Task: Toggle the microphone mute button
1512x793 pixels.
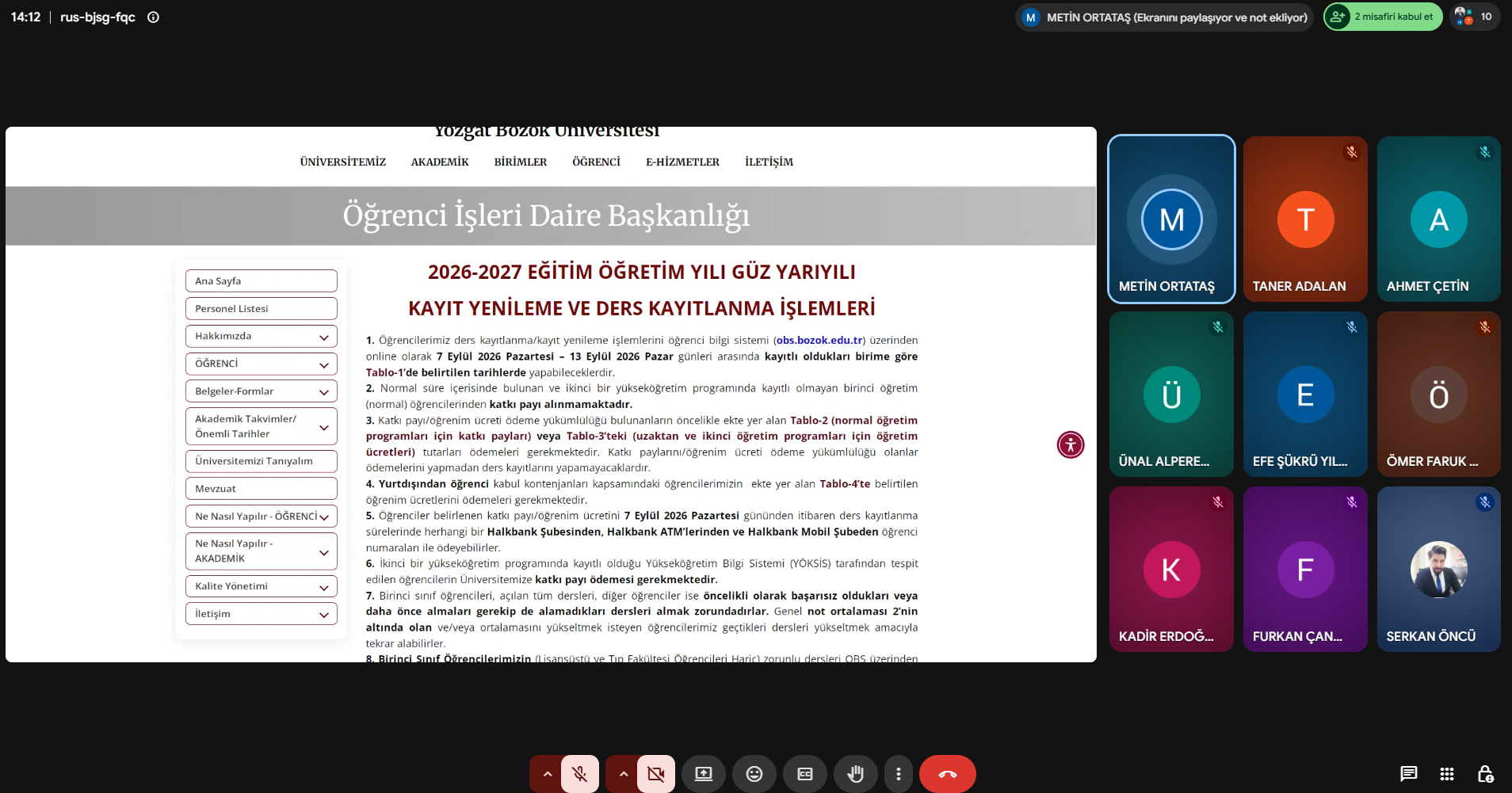Action: [580, 774]
